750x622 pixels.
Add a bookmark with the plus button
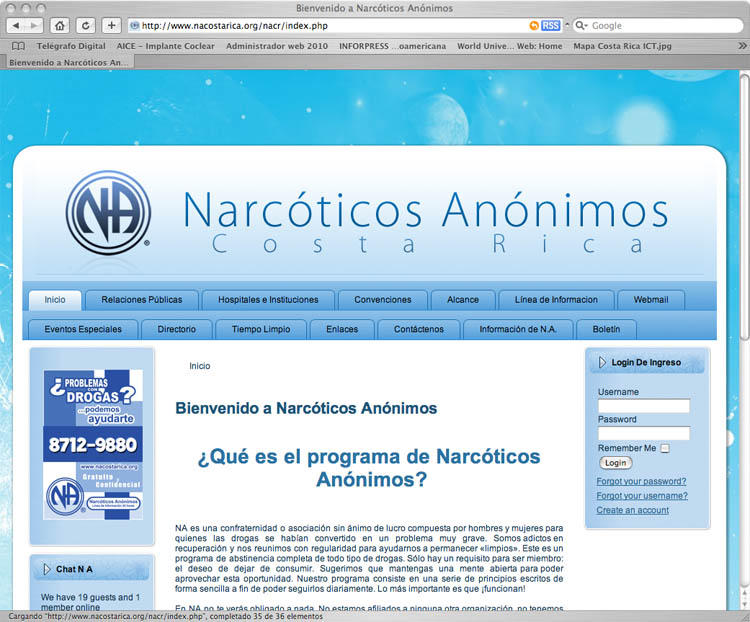point(111,25)
